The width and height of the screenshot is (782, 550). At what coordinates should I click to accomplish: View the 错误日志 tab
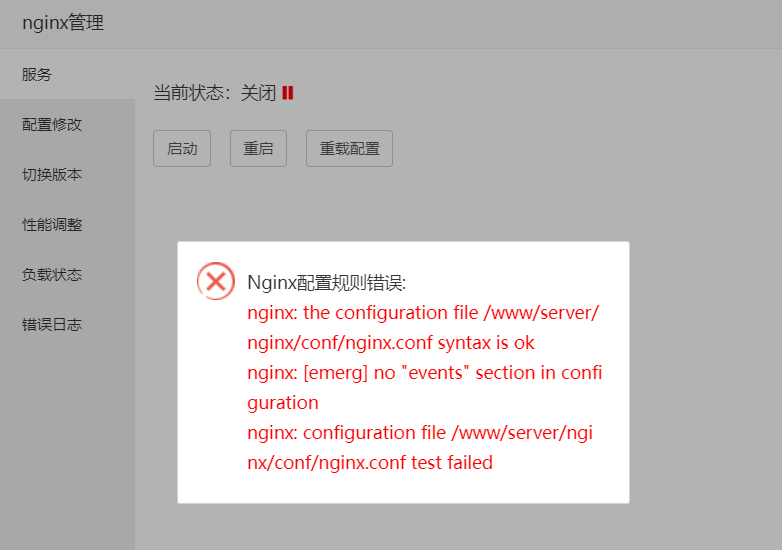coord(67,325)
